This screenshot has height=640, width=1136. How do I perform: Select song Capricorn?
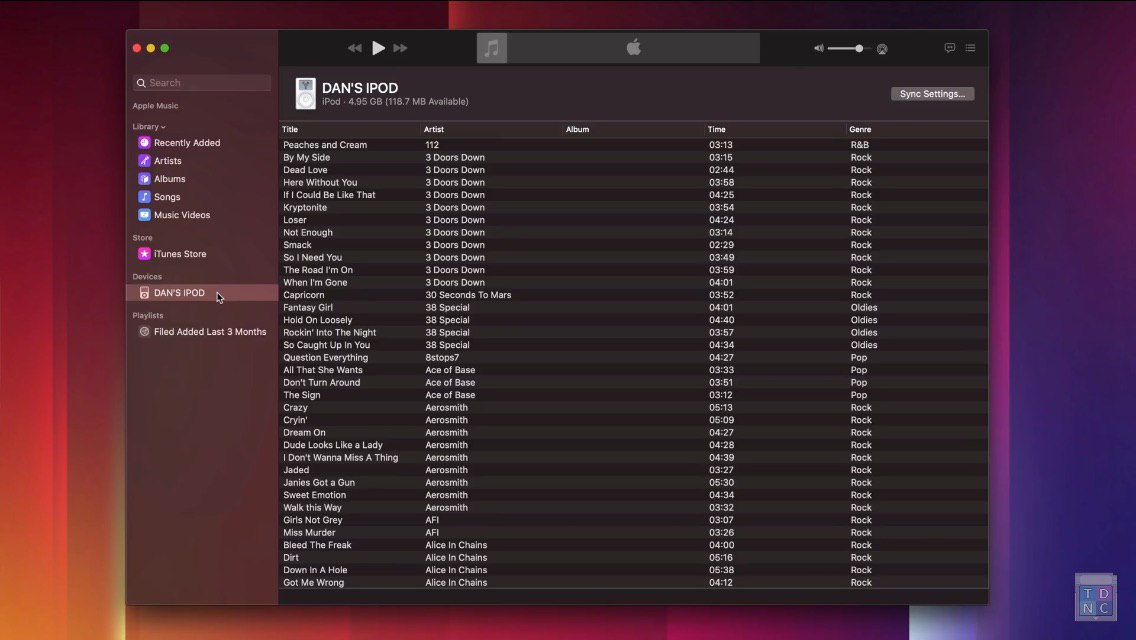[x=304, y=295]
